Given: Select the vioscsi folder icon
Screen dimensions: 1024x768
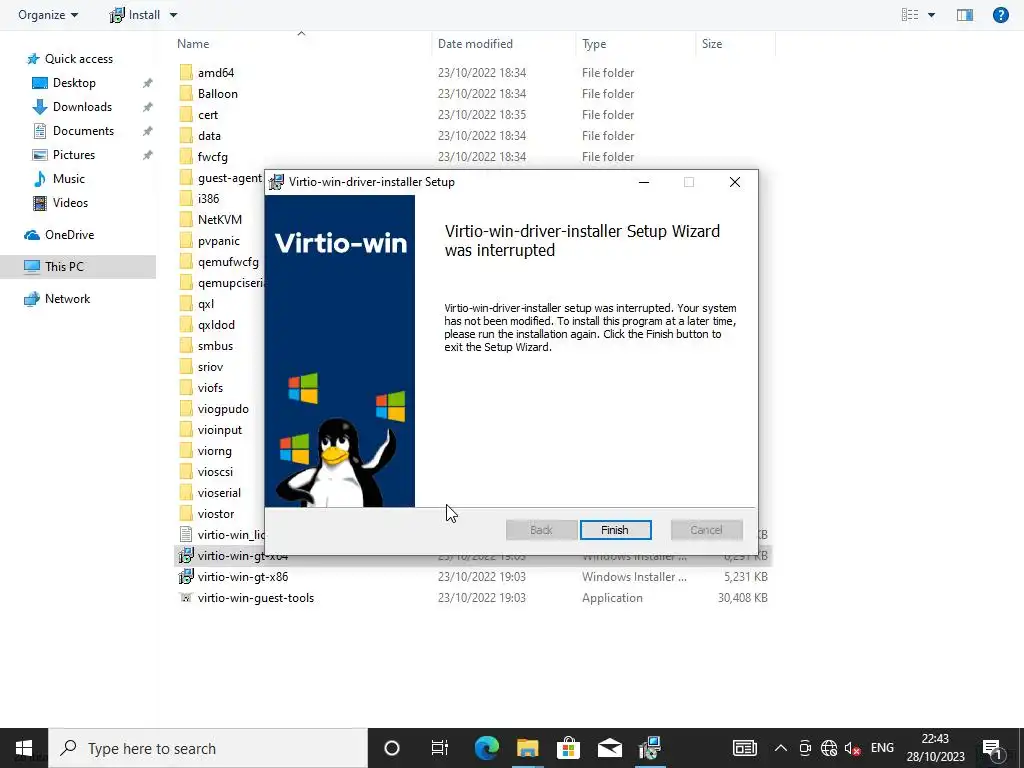Looking at the screenshot, I should (186, 472).
